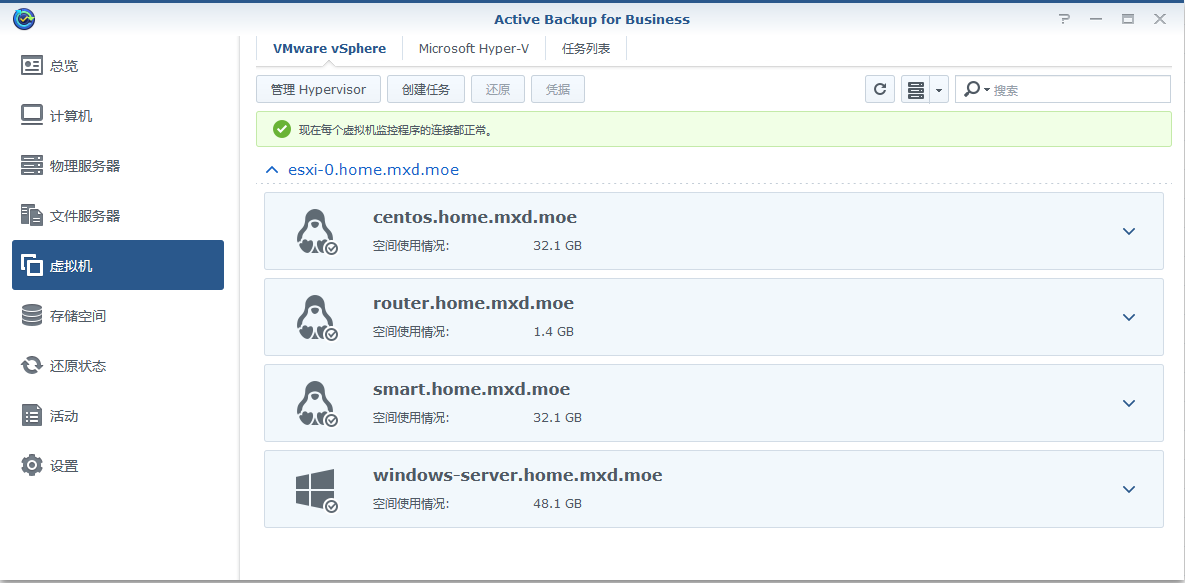This screenshot has width=1185, height=583.
Task: Click the 虚拟机 virtual machine icon
Action: pyautogui.click(x=31, y=265)
